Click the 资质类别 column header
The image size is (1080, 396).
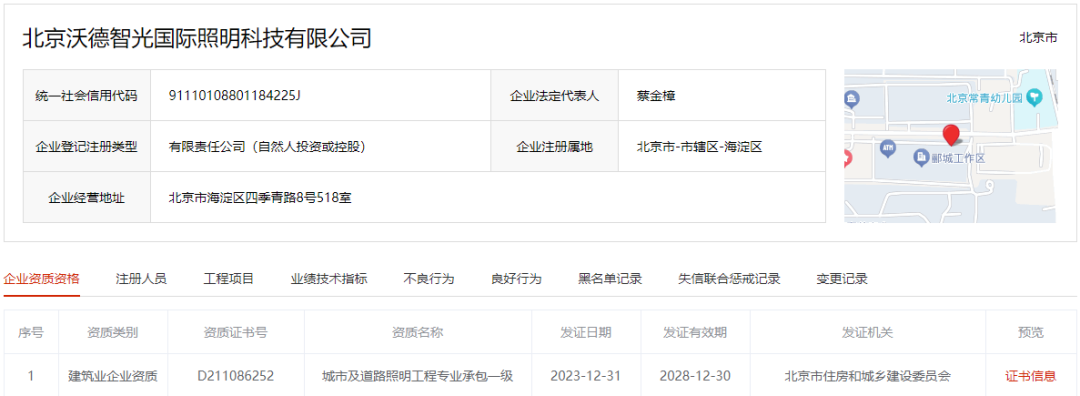click(x=113, y=333)
